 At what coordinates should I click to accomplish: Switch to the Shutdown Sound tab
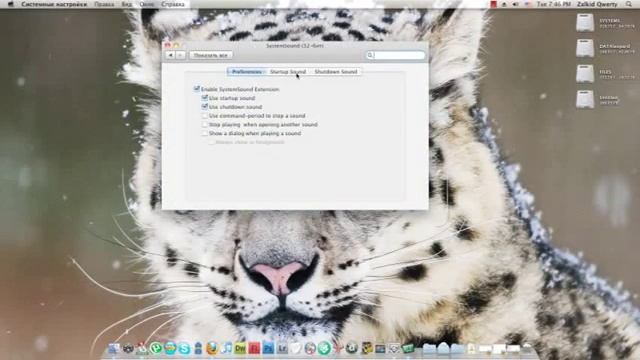pyautogui.click(x=336, y=71)
